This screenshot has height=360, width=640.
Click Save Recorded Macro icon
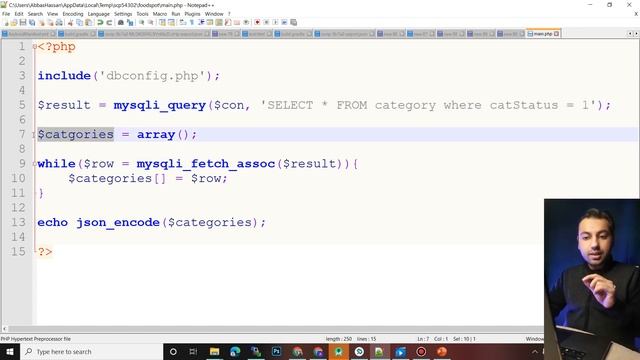293,22
